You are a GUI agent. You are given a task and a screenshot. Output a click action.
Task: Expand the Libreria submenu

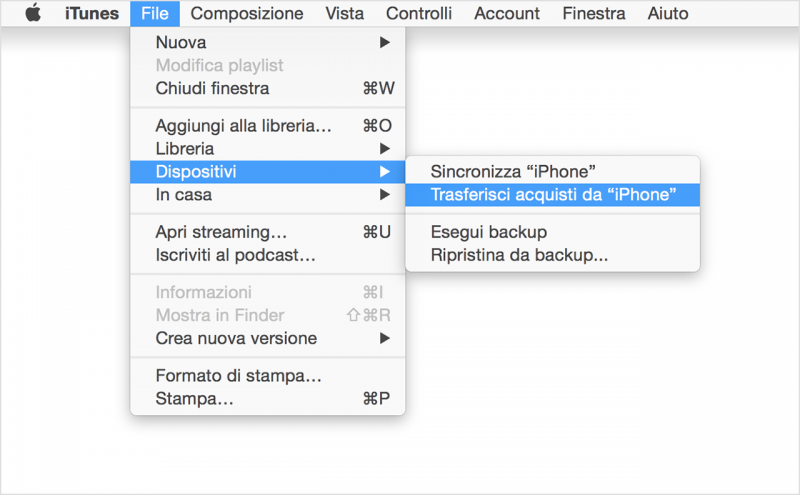(268, 148)
